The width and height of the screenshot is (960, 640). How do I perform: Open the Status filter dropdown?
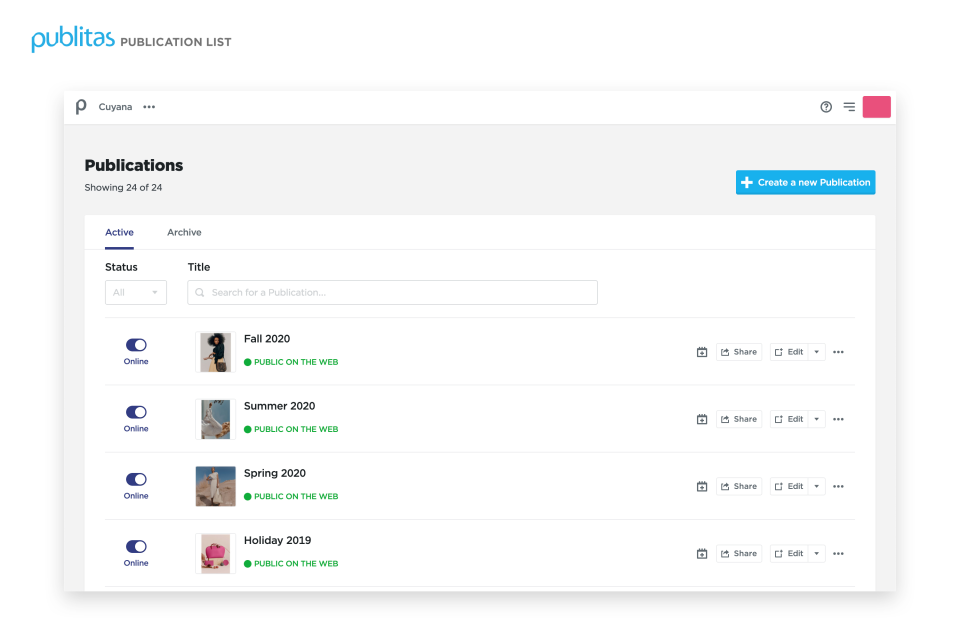tap(135, 292)
